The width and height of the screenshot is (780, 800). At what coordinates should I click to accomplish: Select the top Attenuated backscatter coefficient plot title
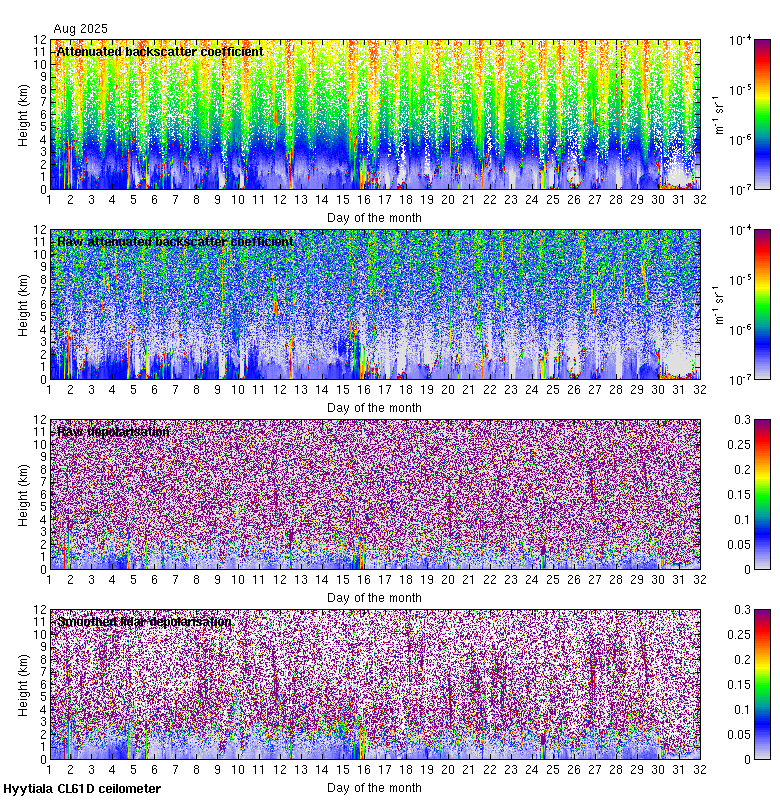point(160,51)
